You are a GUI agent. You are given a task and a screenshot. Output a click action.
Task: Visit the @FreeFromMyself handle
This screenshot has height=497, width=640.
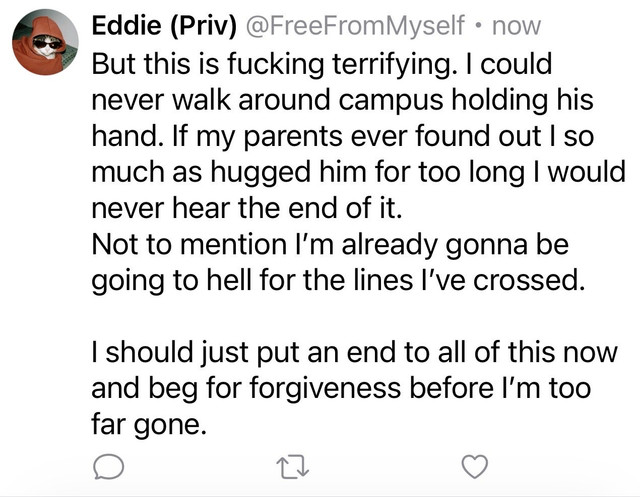[x=355, y=26]
